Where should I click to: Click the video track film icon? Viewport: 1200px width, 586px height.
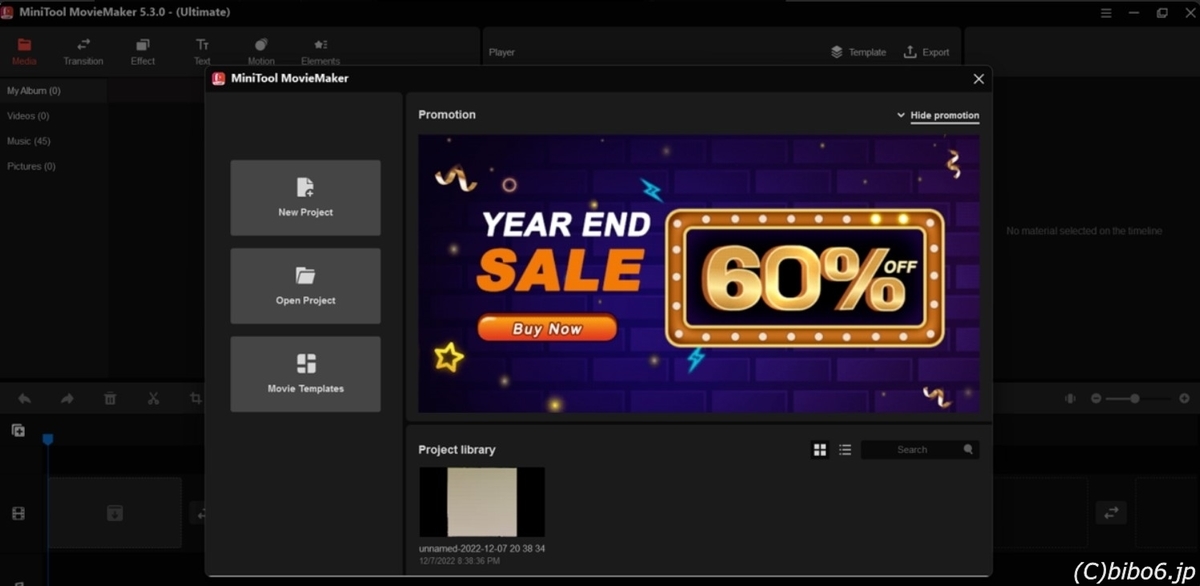click(18, 513)
